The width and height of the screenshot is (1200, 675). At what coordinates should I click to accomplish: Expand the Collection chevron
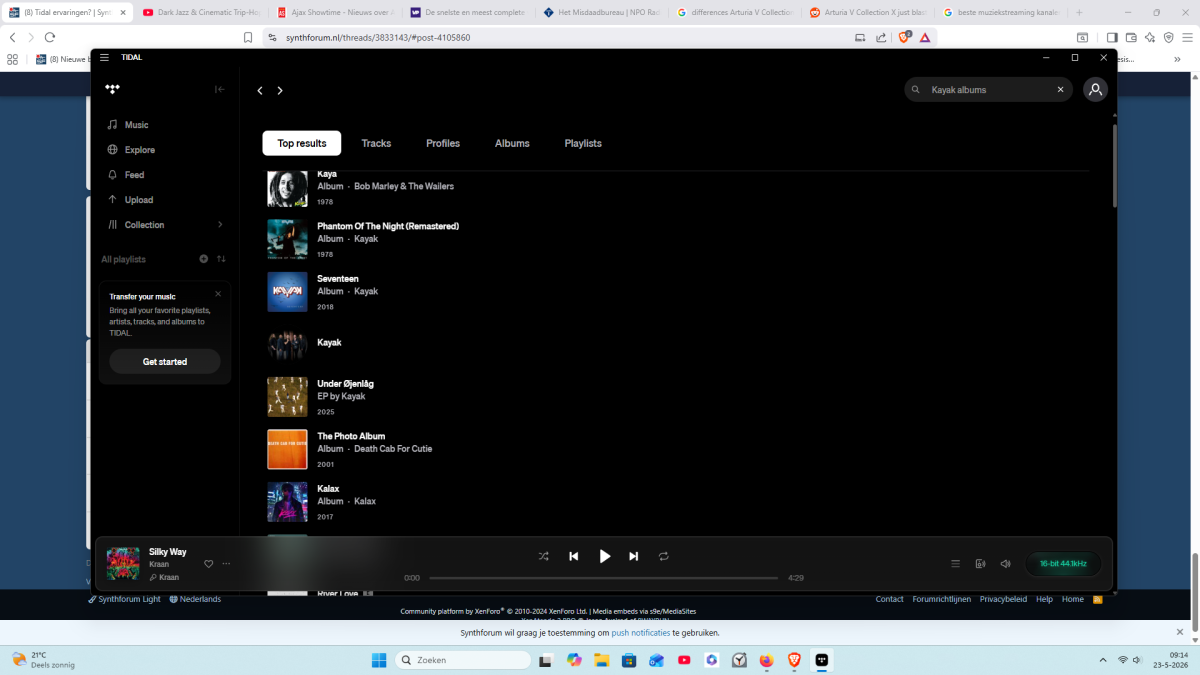click(x=220, y=225)
